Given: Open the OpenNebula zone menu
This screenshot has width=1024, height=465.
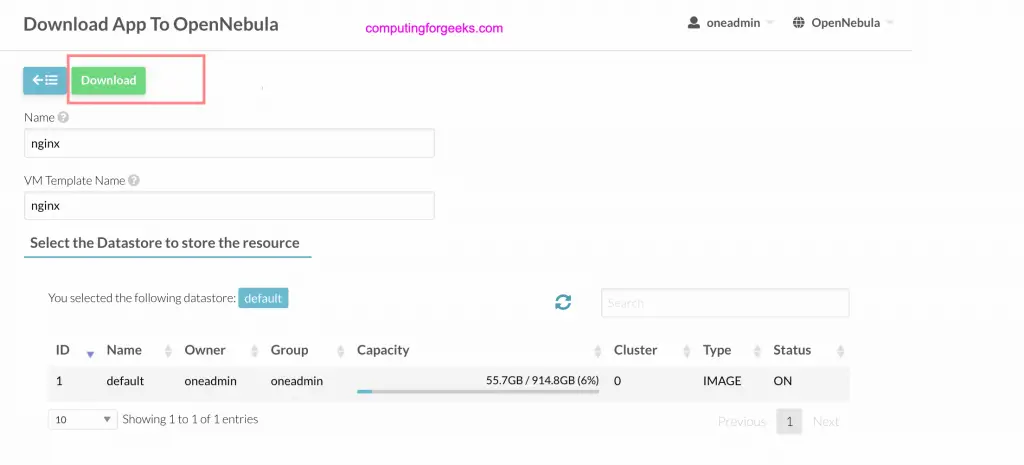Looking at the screenshot, I should [843, 23].
